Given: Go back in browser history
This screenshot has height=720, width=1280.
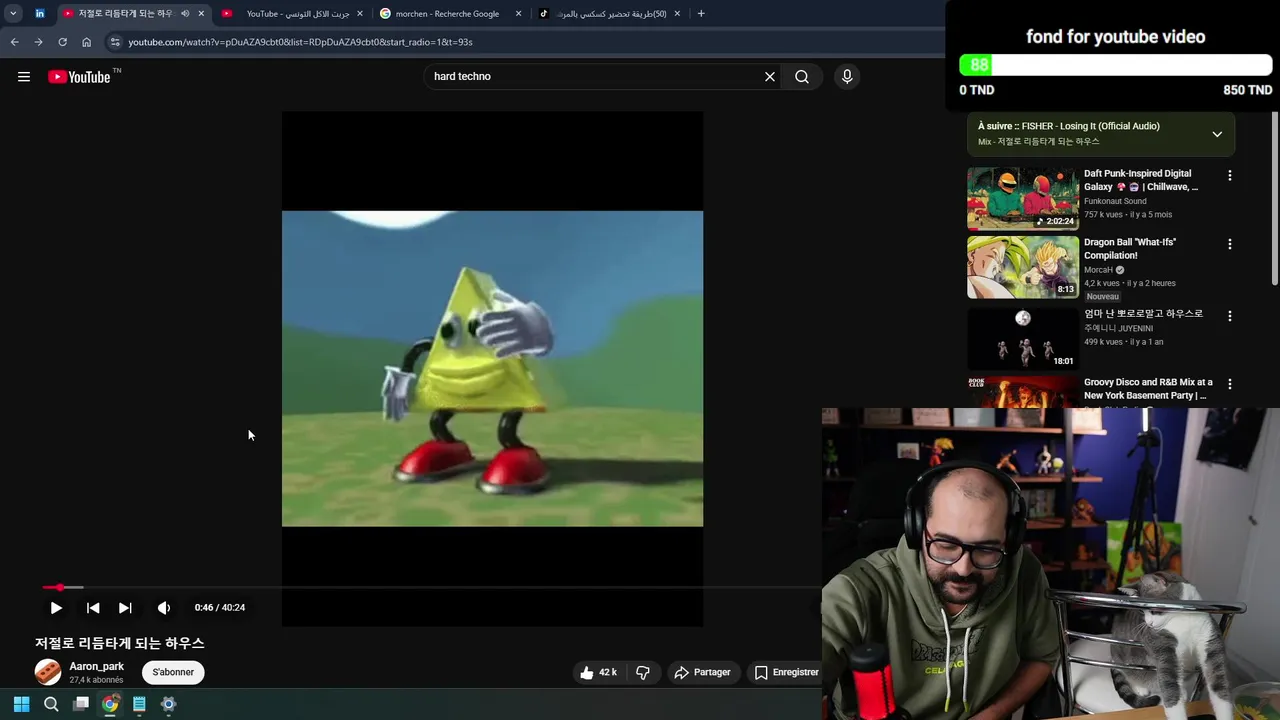Looking at the screenshot, I should (x=14, y=42).
